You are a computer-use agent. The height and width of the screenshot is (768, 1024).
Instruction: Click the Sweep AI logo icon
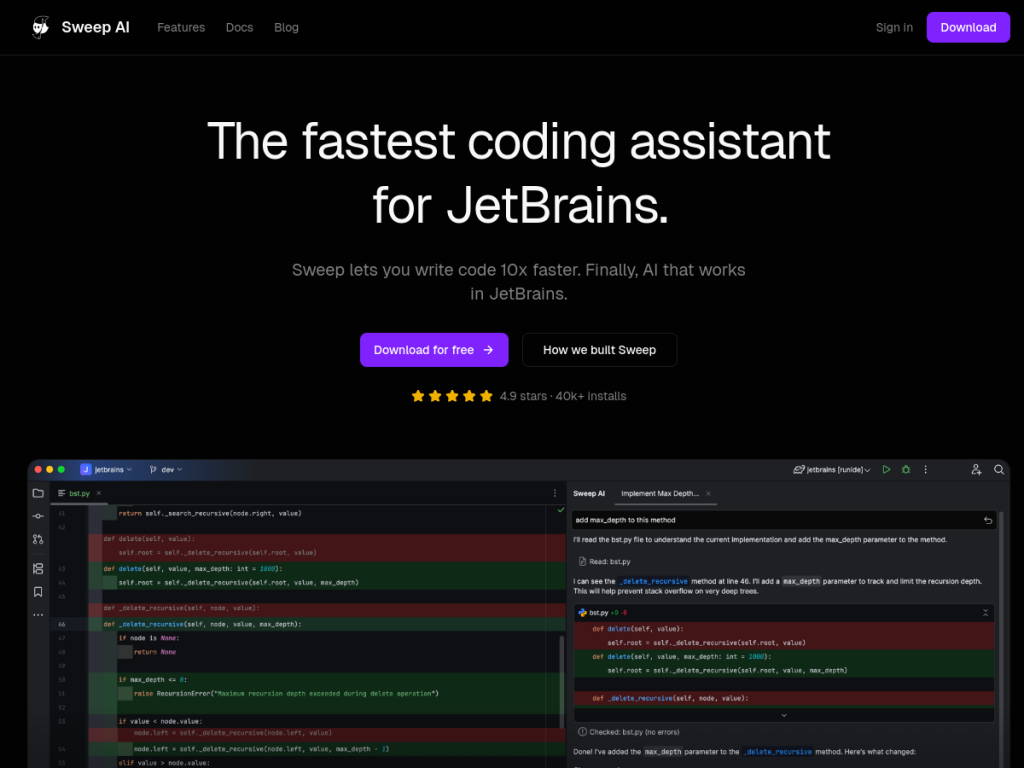(40, 27)
